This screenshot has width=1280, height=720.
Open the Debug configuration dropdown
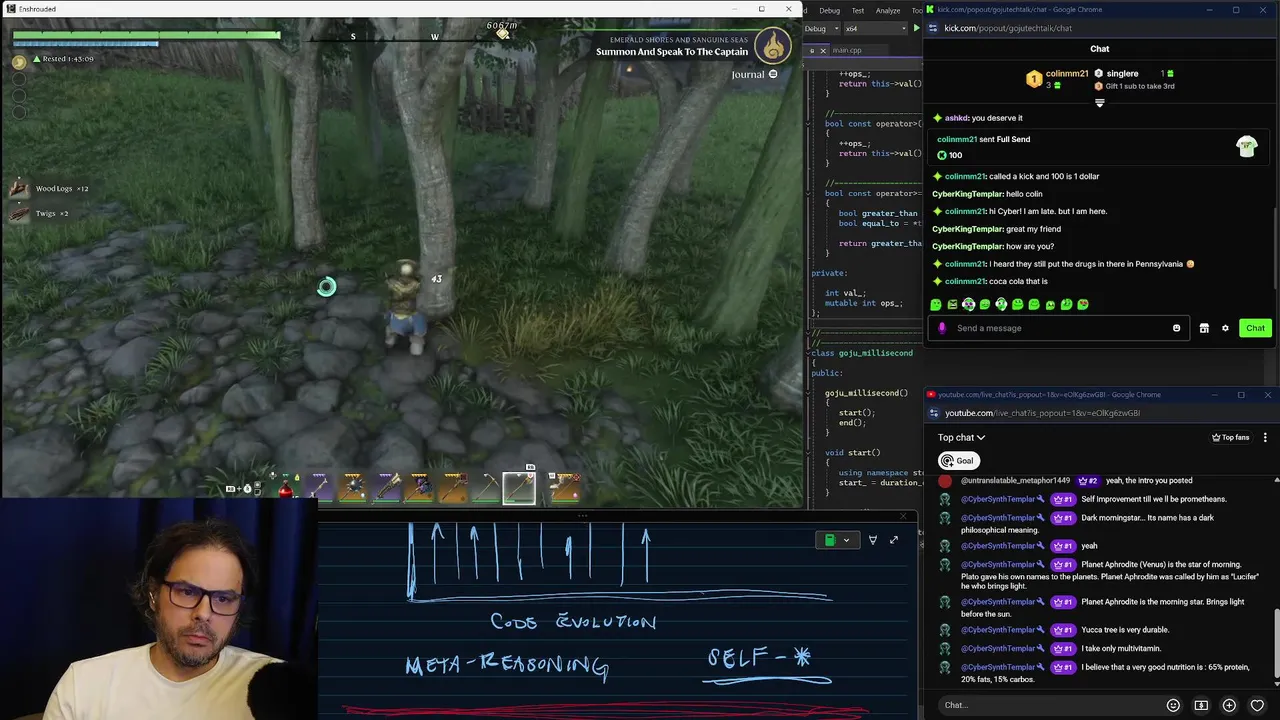(821, 28)
